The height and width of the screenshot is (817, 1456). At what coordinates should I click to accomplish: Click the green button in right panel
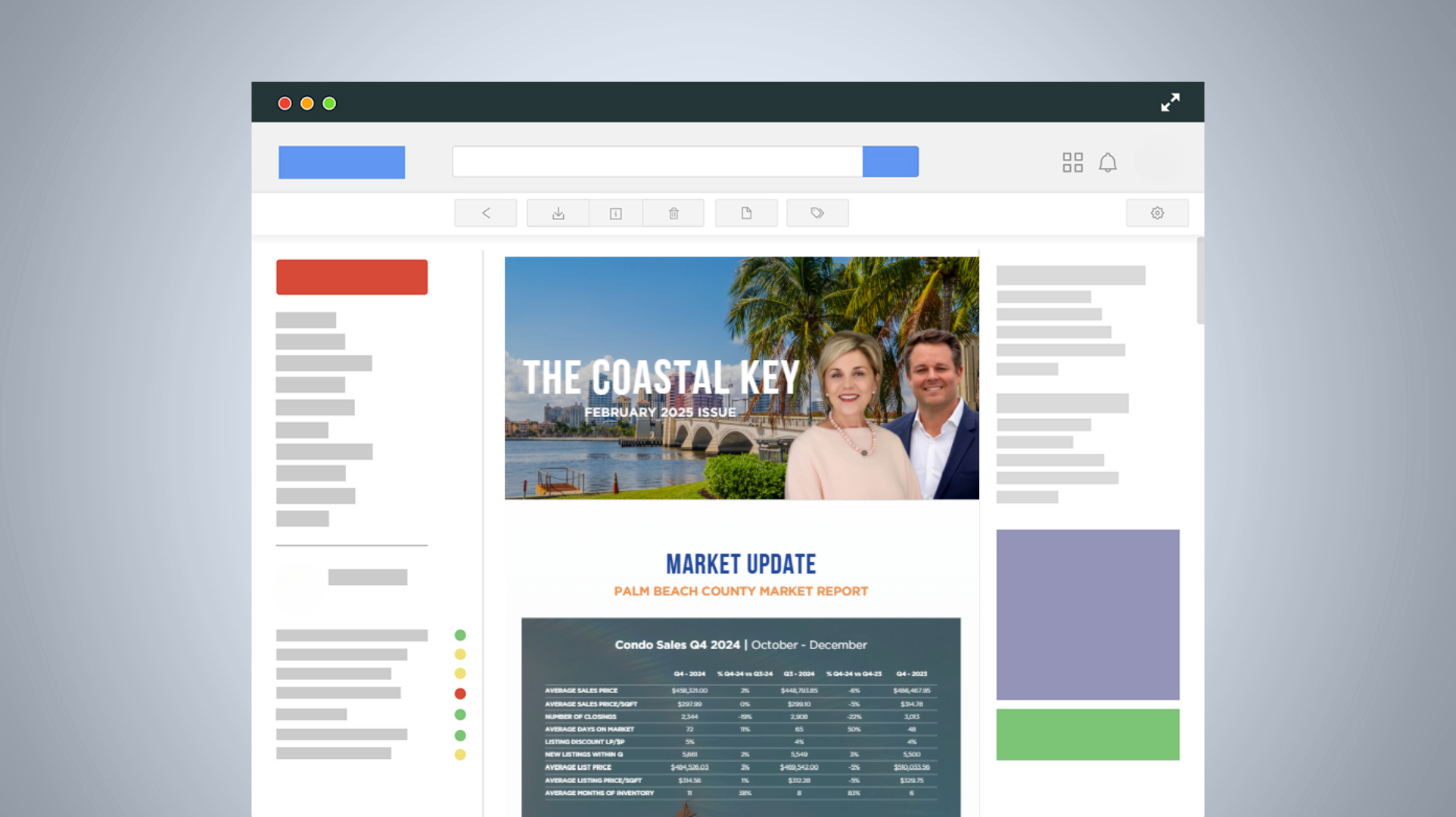(x=1087, y=735)
